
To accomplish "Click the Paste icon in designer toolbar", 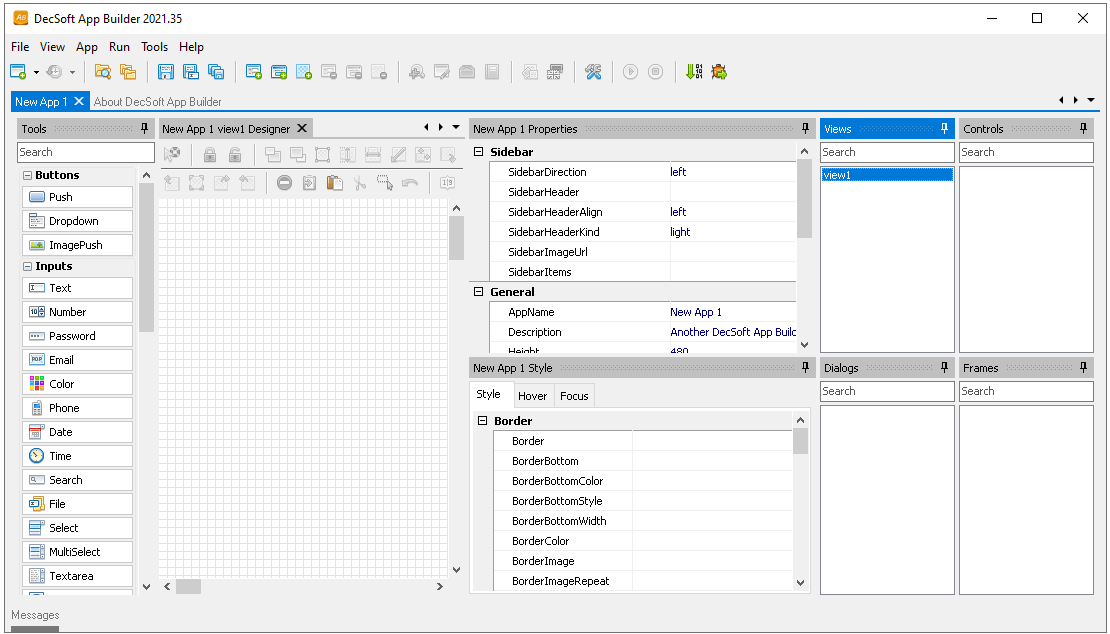I will pyautogui.click(x=335, y=183).
